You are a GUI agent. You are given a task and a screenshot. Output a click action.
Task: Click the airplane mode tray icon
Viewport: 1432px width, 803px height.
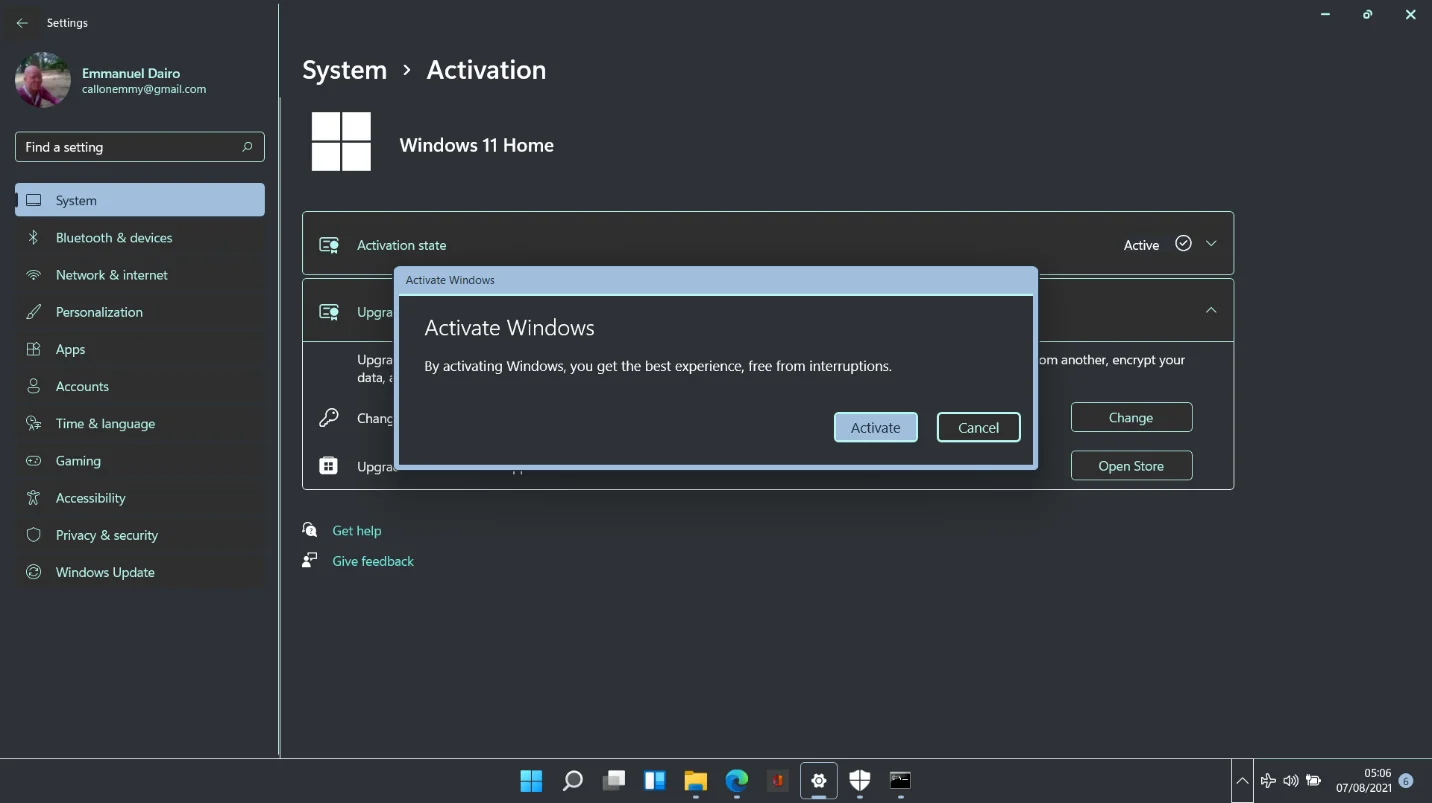point(1268,781)
